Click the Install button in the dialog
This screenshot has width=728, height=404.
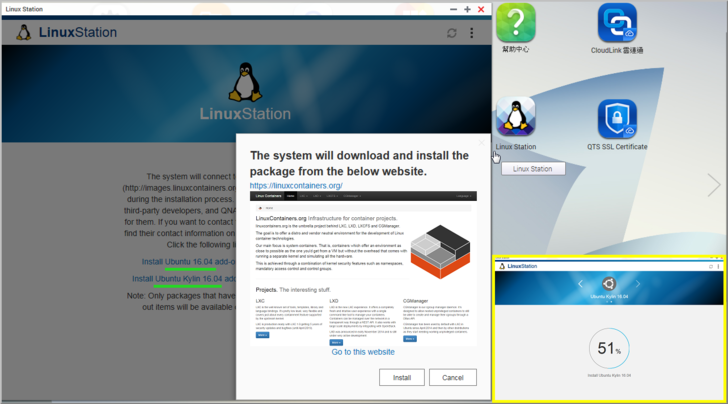[x=402, y=377]
